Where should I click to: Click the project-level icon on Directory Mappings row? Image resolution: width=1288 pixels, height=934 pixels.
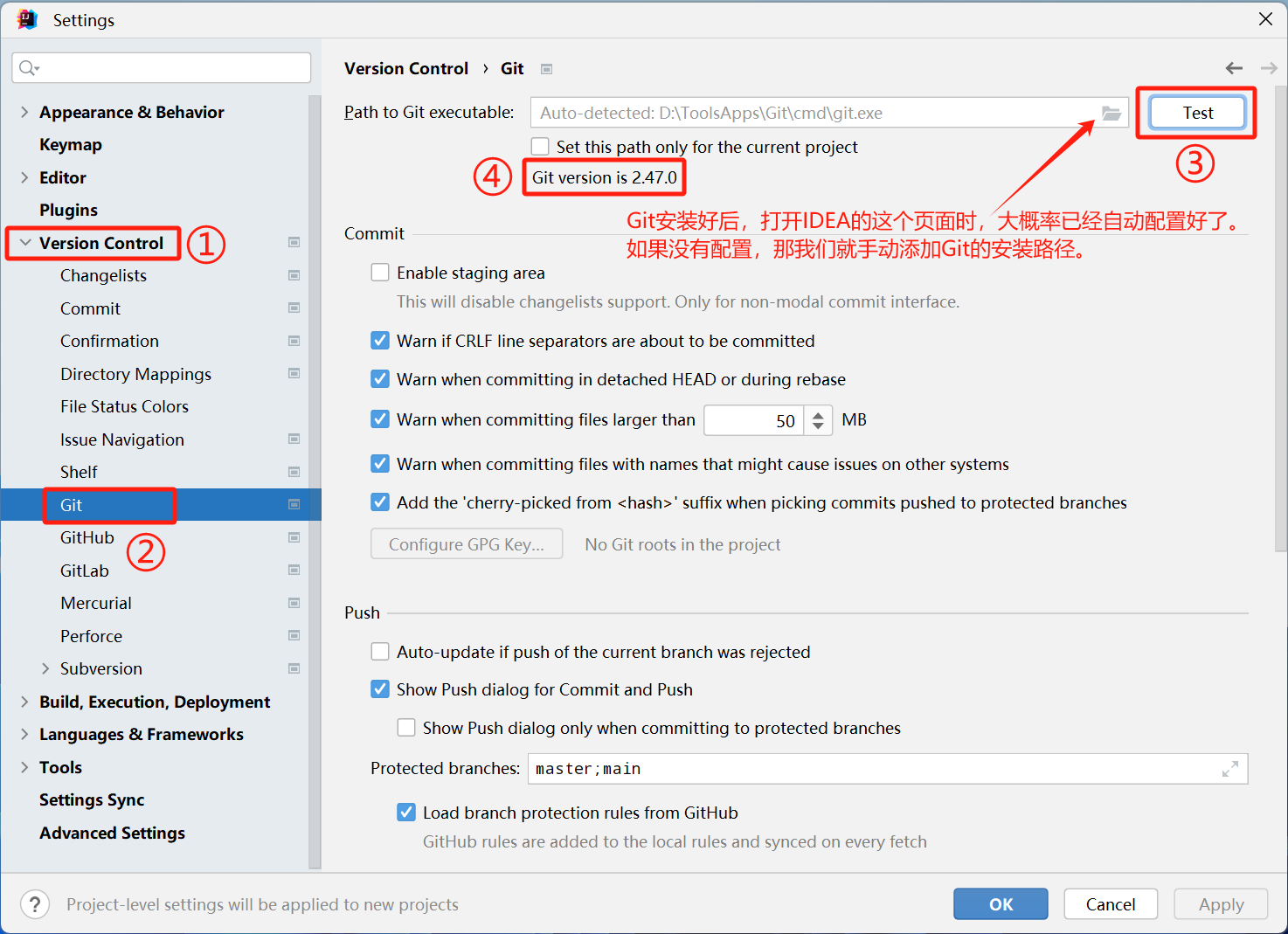[294, 374]
